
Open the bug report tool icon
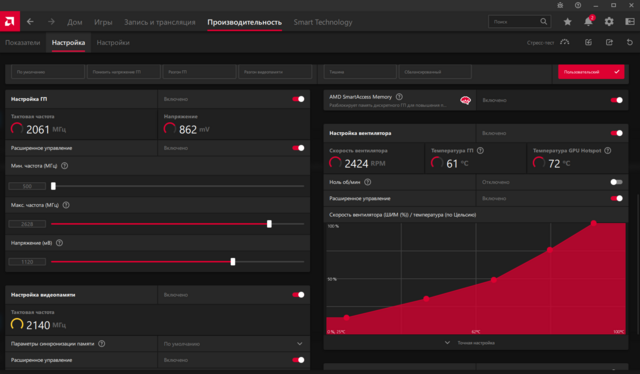tap(560, 5)
